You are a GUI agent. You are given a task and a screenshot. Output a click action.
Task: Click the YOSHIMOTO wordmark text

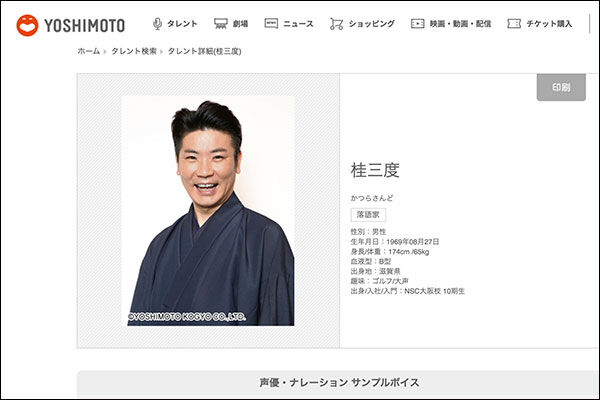[85, 26]
